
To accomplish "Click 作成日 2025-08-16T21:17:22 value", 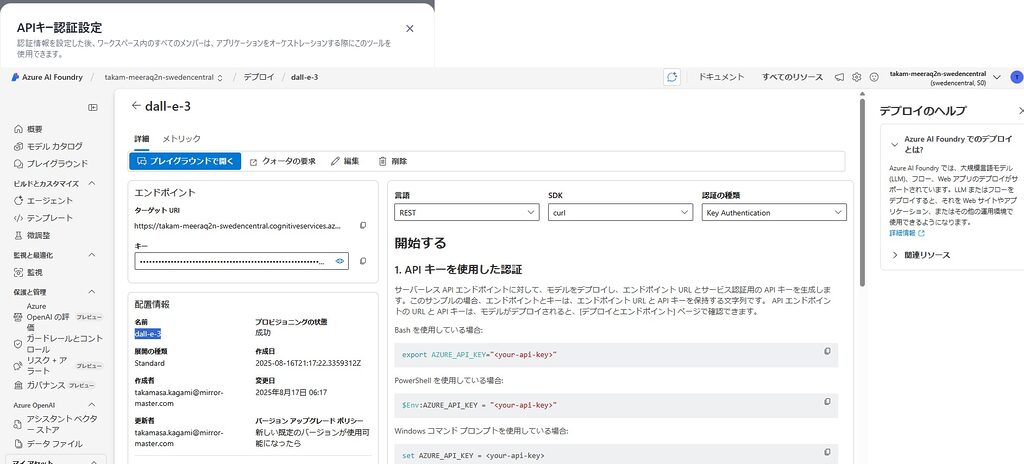I will point(308,363).
